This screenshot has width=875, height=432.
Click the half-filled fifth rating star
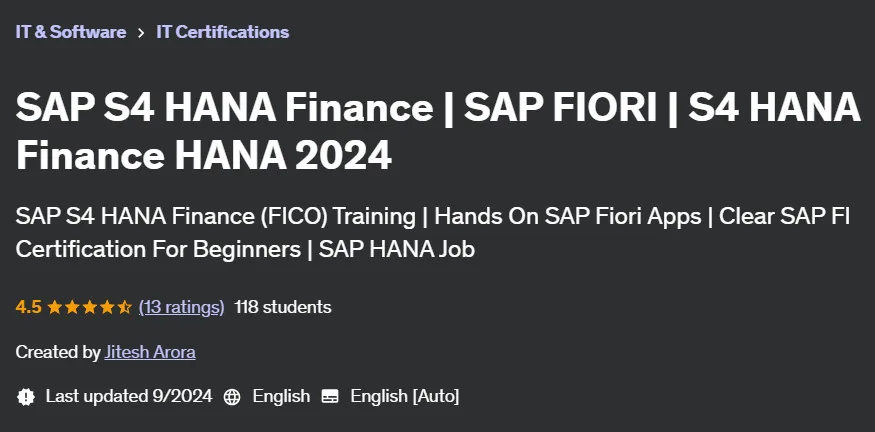(x=124, y=307)
